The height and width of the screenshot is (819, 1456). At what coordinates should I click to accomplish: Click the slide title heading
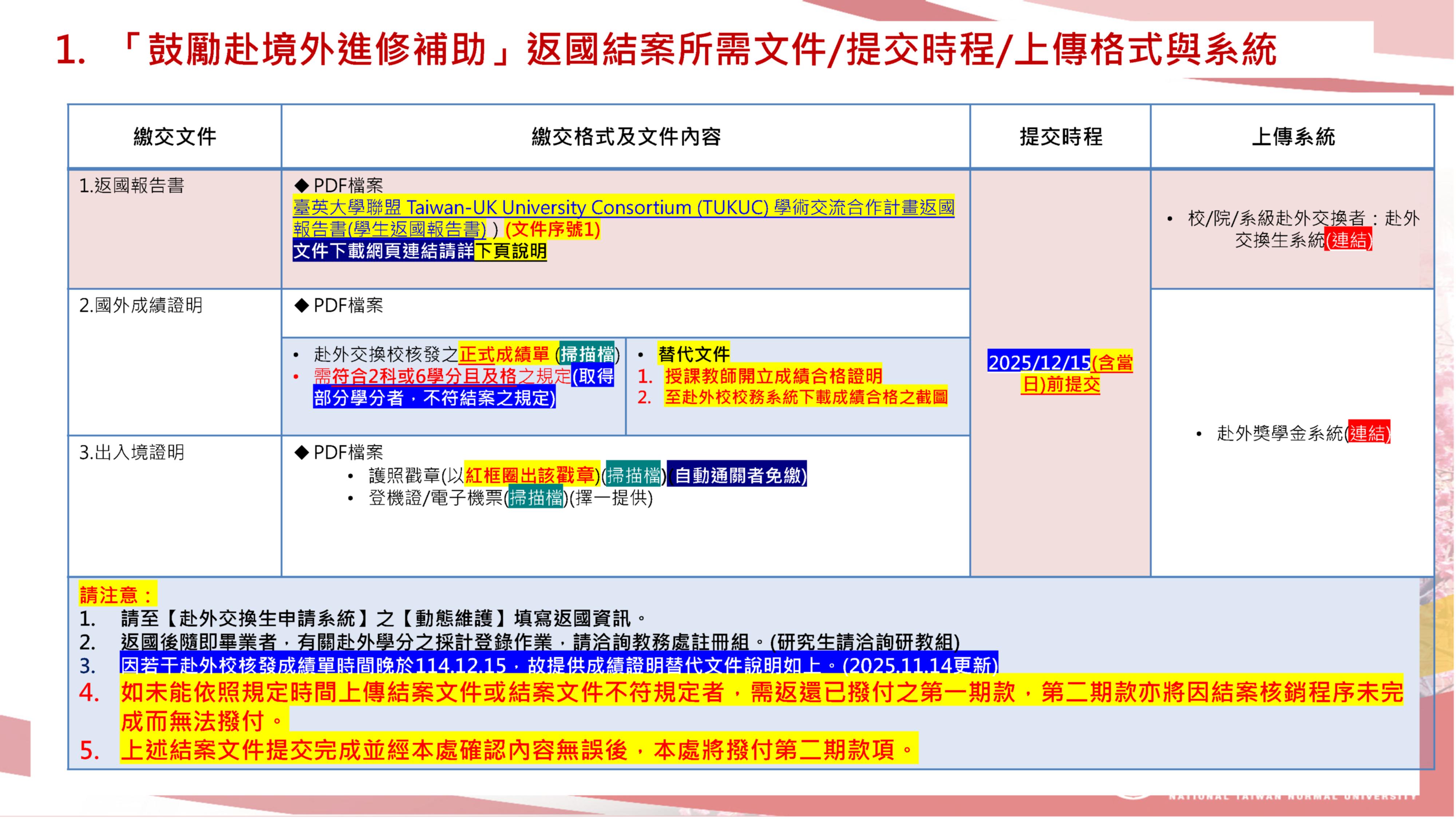667,50
